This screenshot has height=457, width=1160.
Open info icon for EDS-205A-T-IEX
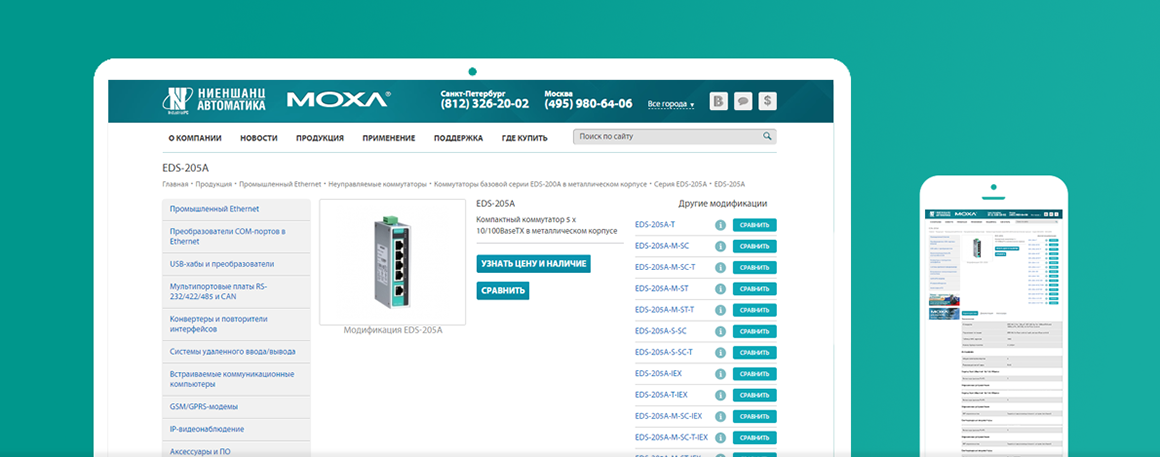pyautogui.click(x=720, y=395)
